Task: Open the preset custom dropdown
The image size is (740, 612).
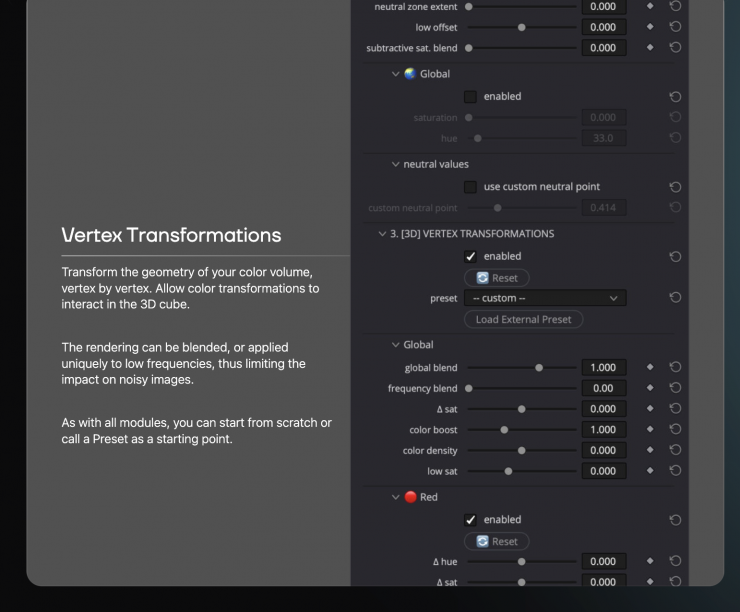Action: [544, 298]
